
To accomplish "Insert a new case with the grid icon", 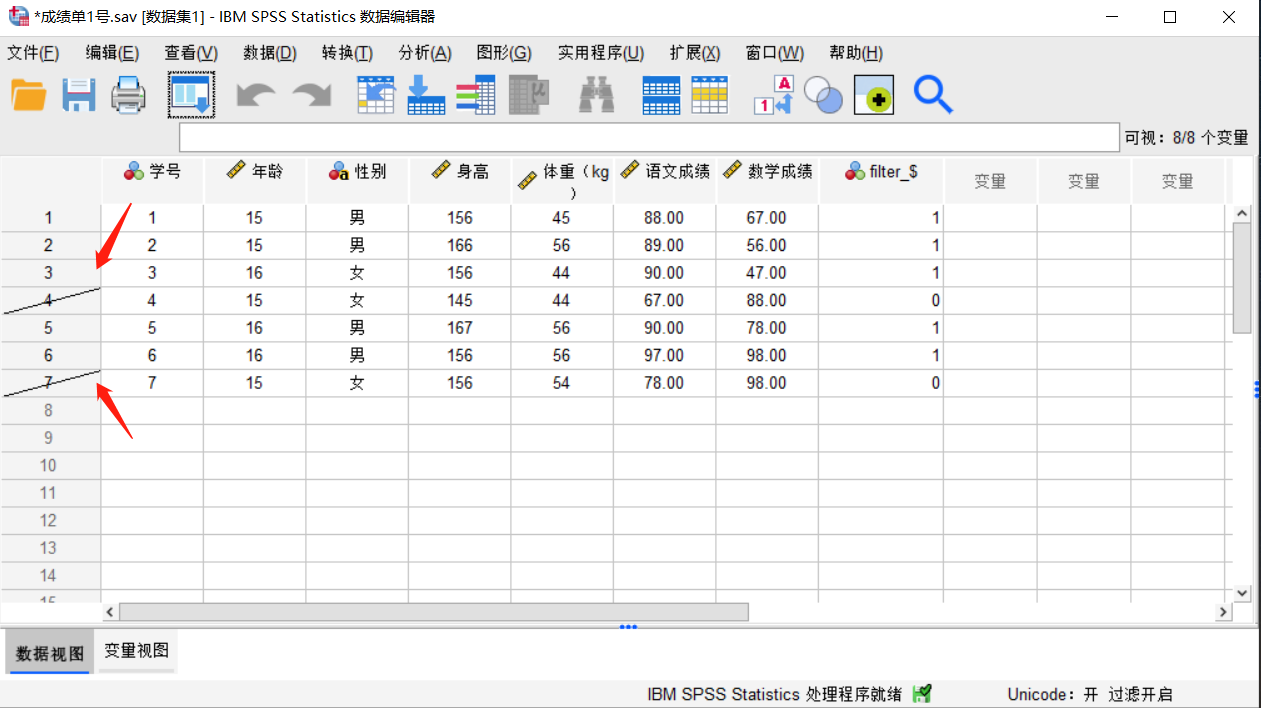I will (x=661, y=94).
